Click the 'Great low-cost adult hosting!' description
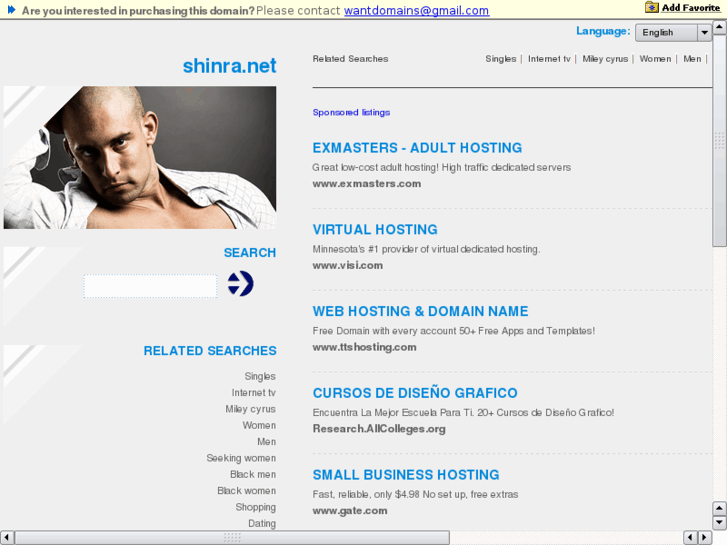Screen dimensions: 727x545 (x=441, y=167)
